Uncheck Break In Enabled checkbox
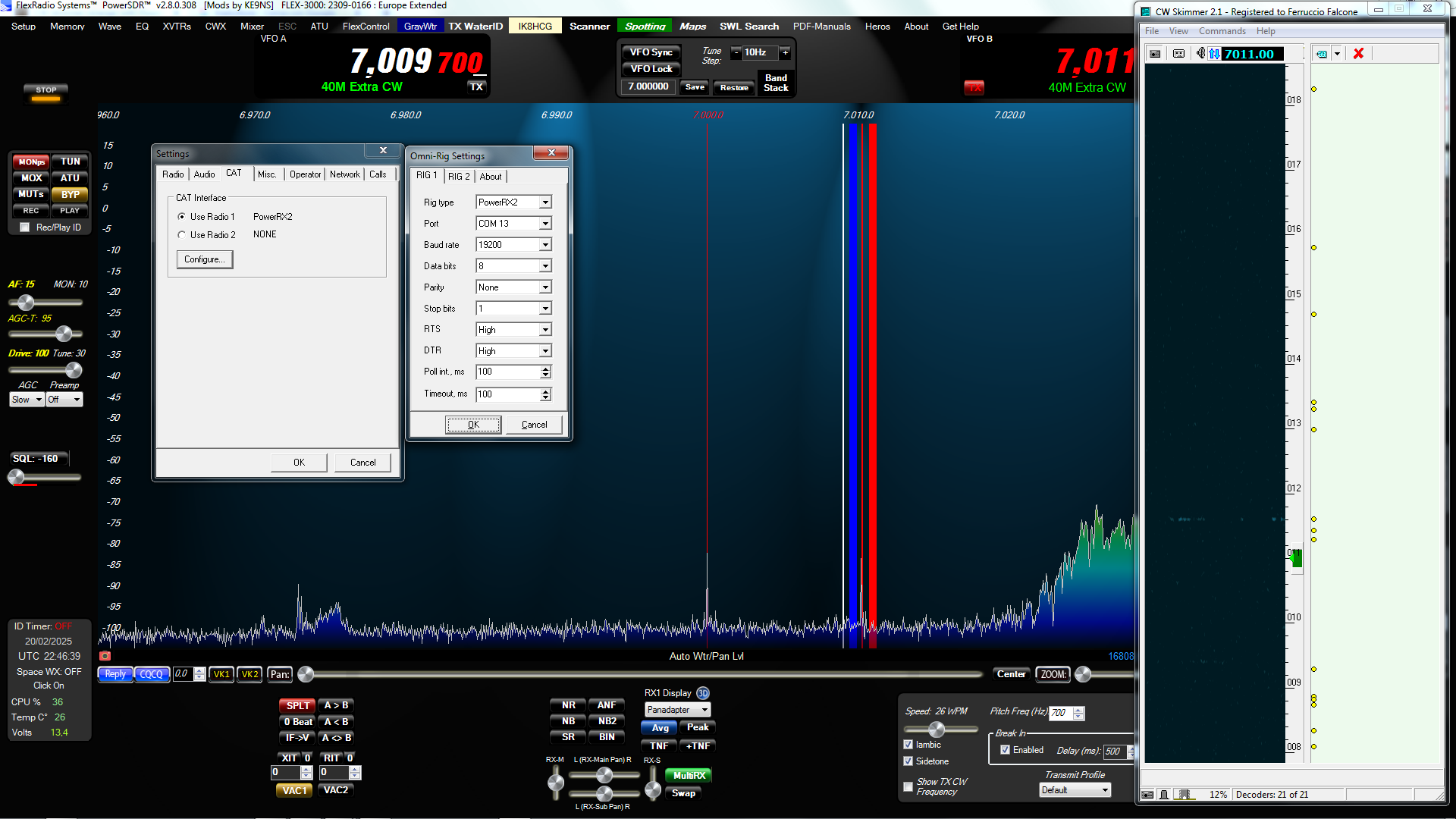The height and width of the screenshot is (819, 1456). point(1005,750)
